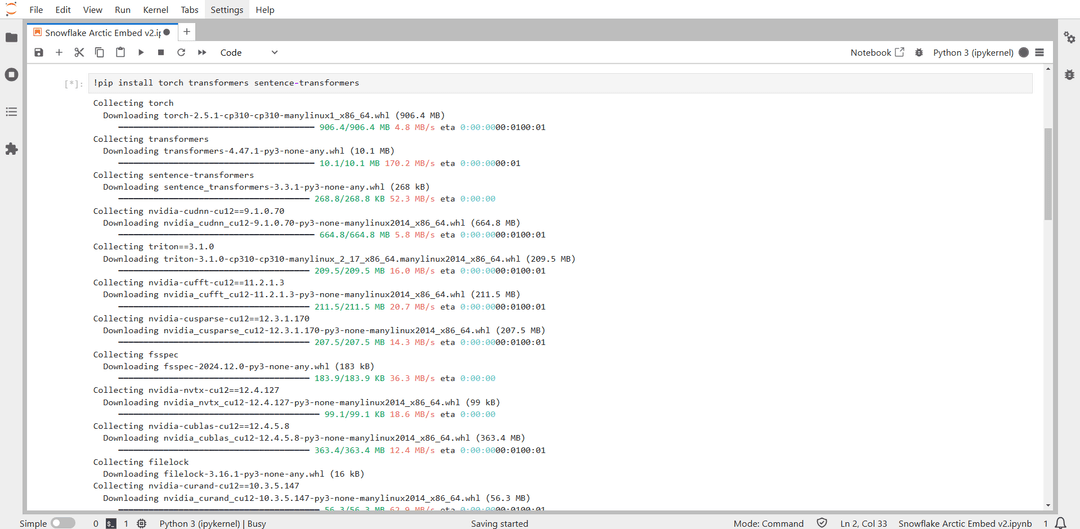Click Snowflake Arctic Embed v2.ipynb in status bar
The width and height of the screenshot is (1080, 529).
pyautogui.click(x=965, y=523)
